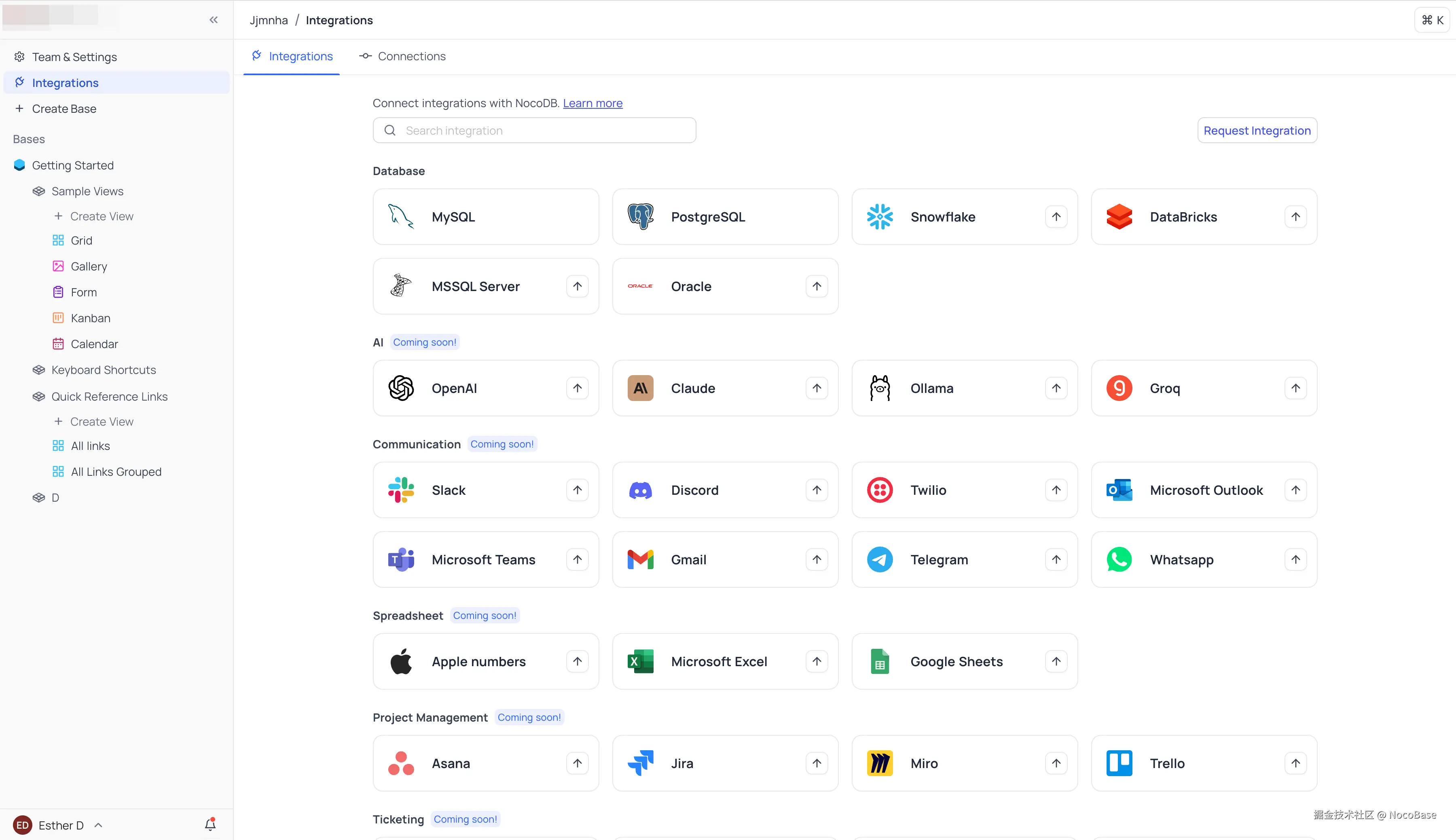Click the Search integration input field
The image size is (1456, 840).
pos(534,130)
